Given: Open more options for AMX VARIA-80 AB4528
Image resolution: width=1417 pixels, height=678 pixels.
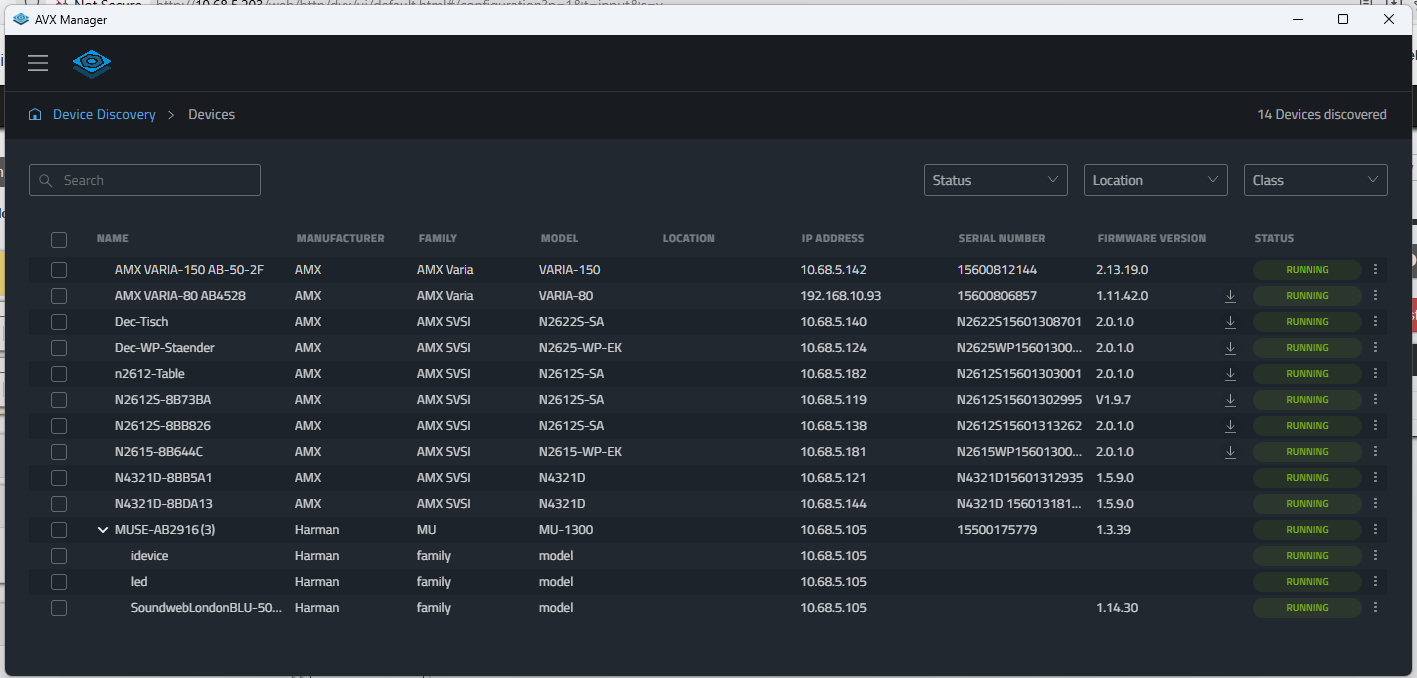Looking at the screenshot, I should pos(1376,296).
